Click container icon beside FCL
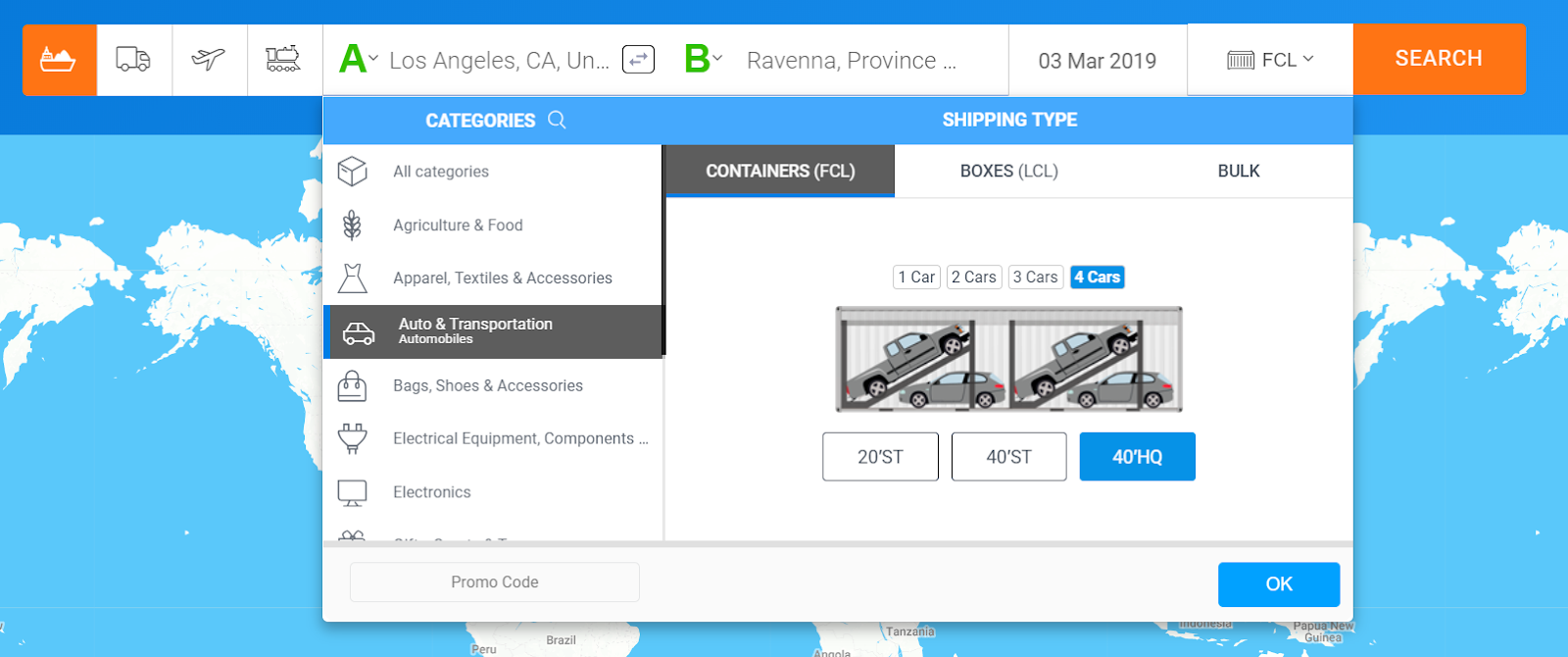 tap(1241, 61)
